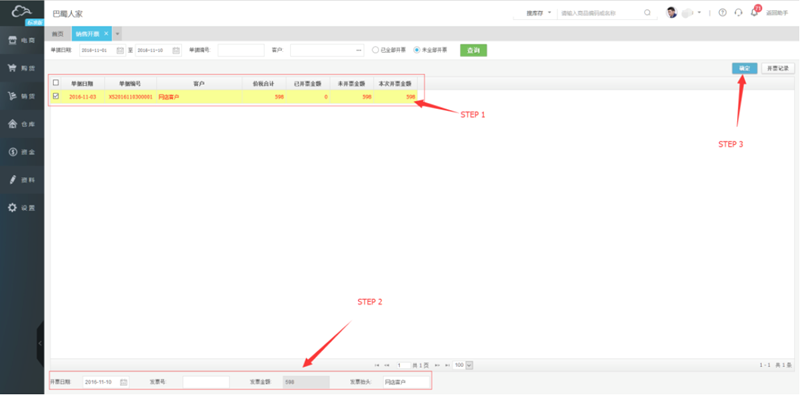Click the search magnifier icon

point(647,13)
